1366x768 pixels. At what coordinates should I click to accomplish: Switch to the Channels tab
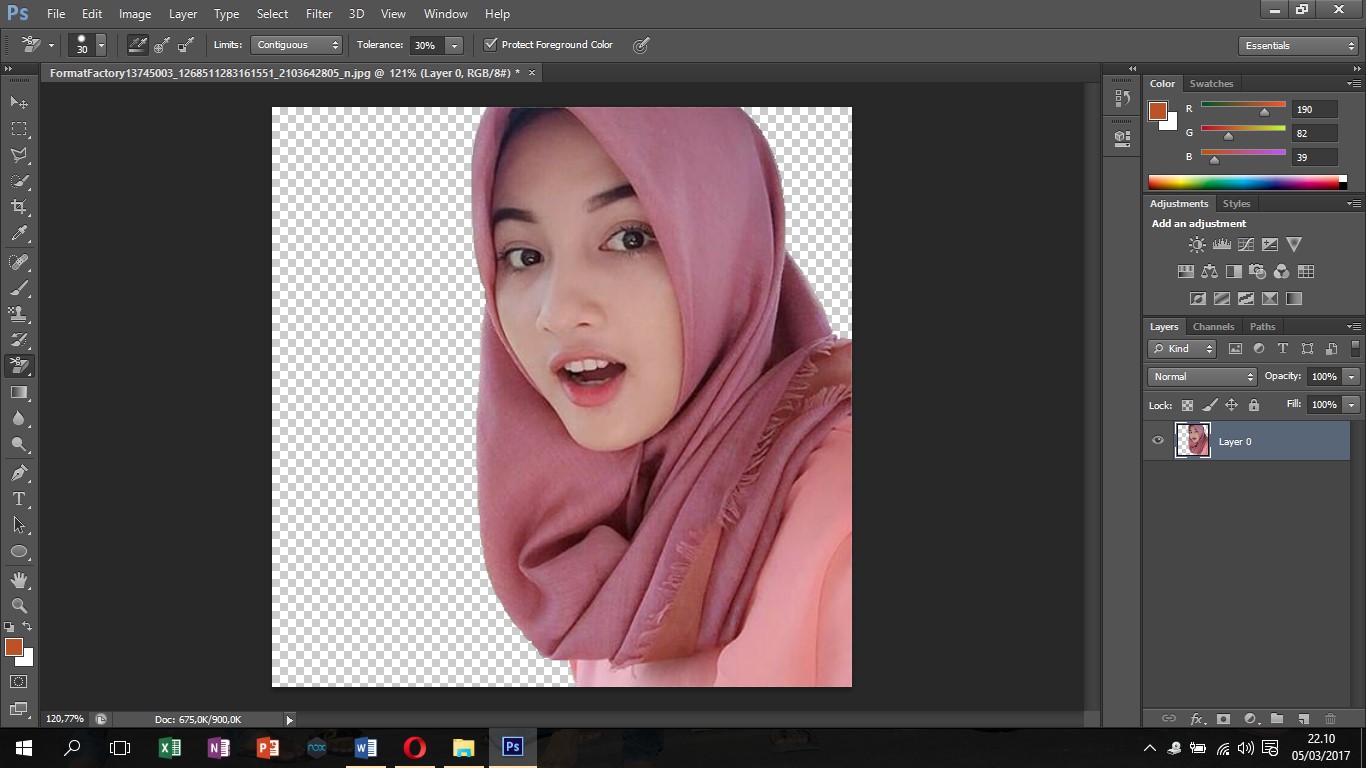pos(1213,326)
